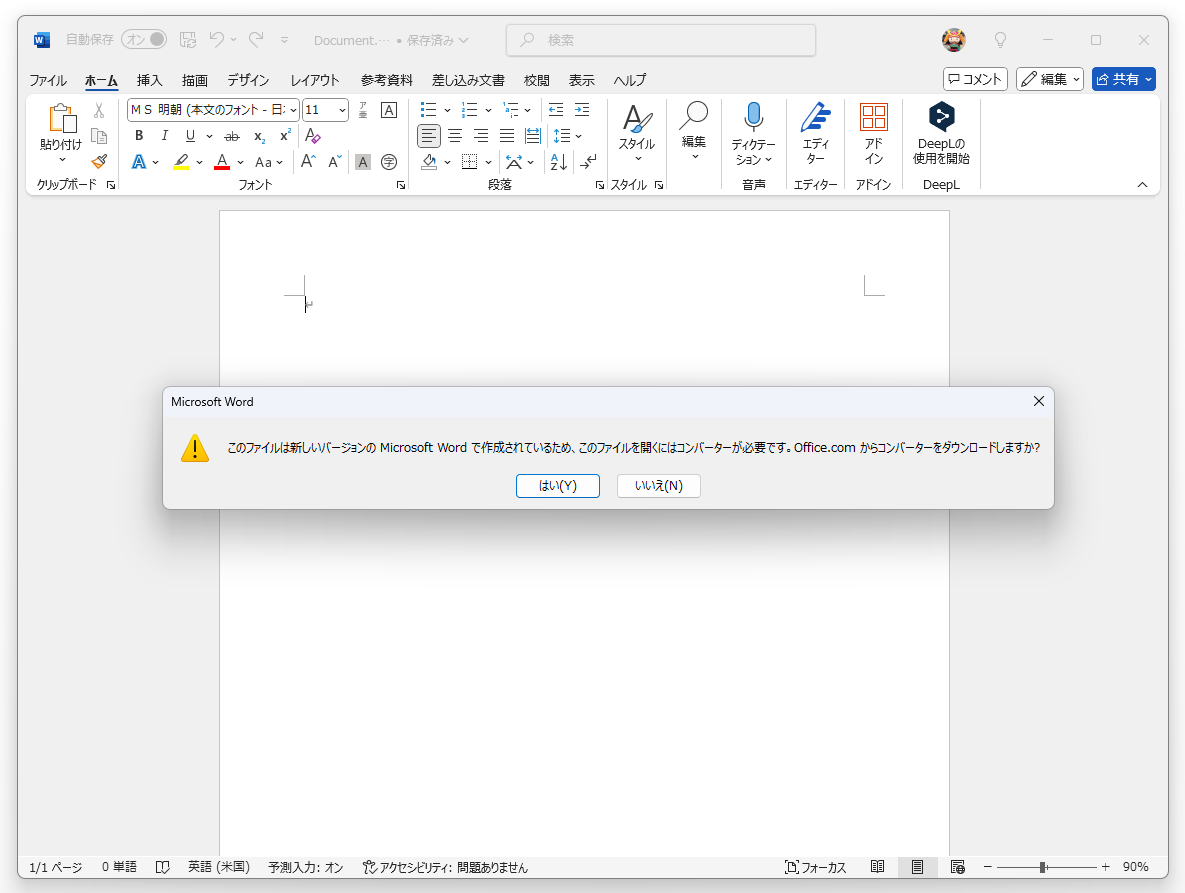Viewport: 1185px width, 893px height.
Task: Toggle subscript formatting
Action: tap(257, 136)
